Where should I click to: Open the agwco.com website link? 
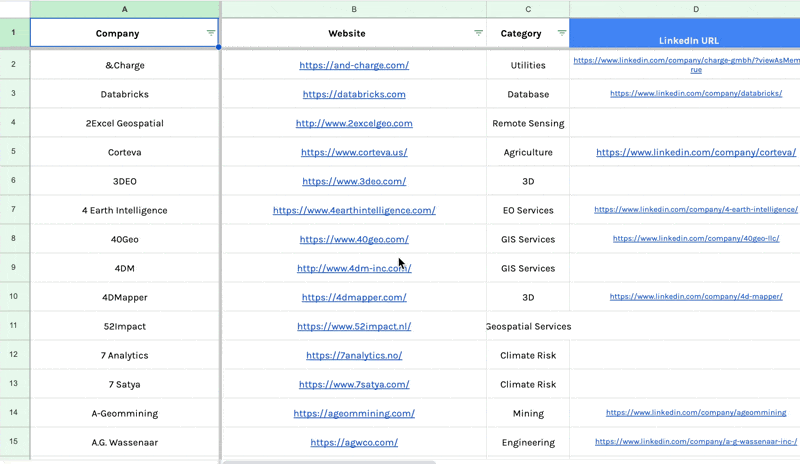click(354, 443)
